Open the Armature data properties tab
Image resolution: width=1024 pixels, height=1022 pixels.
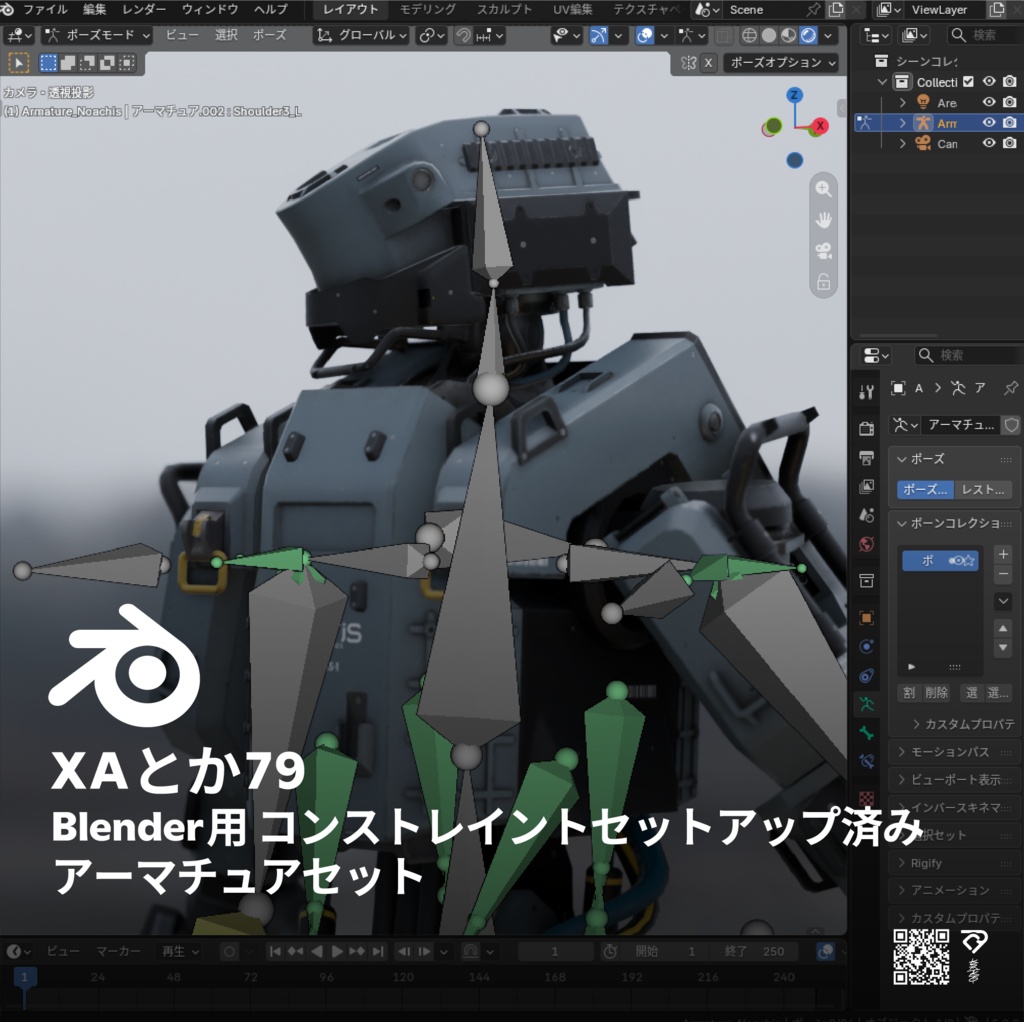(867, 704)
